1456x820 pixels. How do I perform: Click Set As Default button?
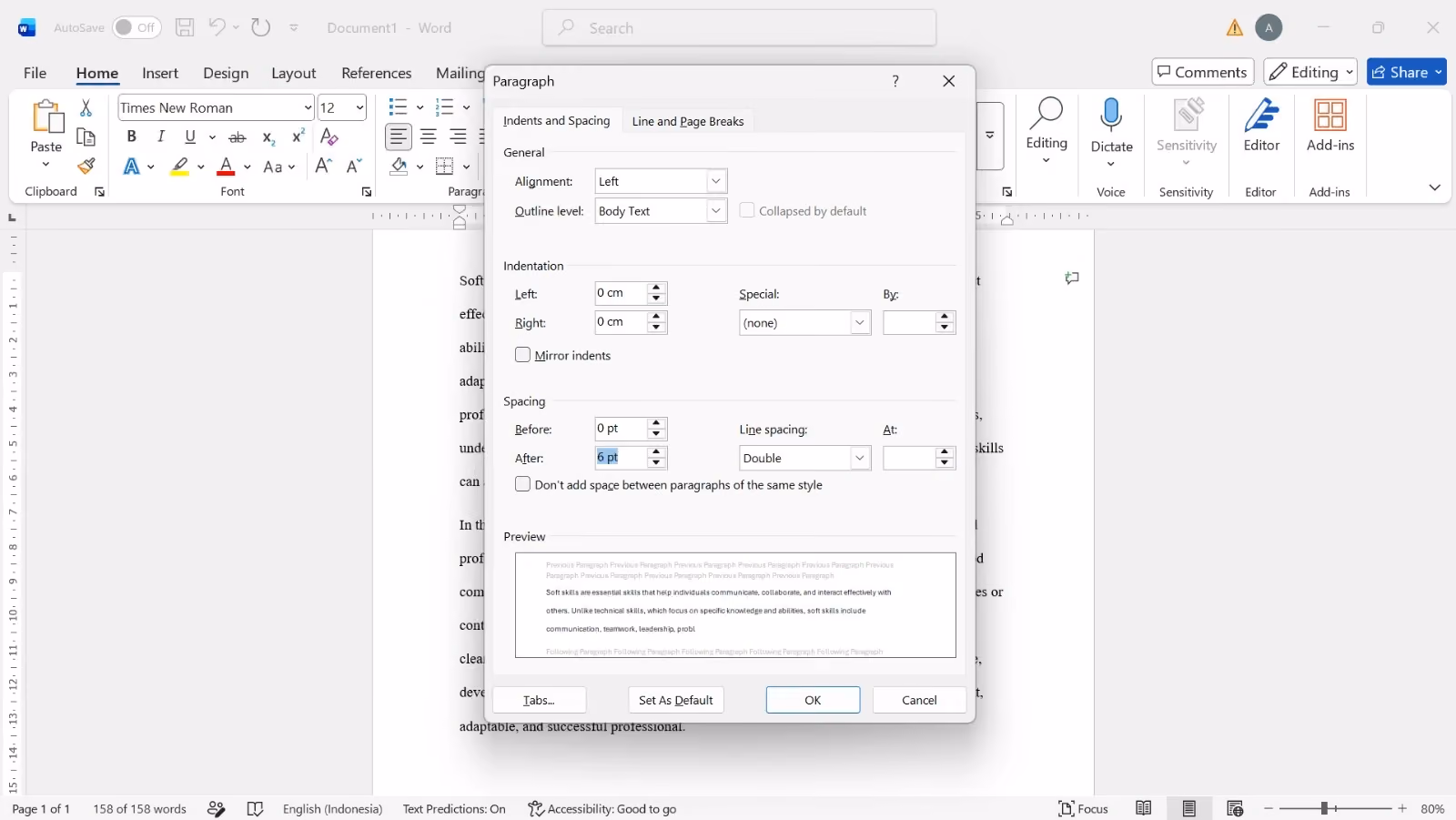coord(676,700)
